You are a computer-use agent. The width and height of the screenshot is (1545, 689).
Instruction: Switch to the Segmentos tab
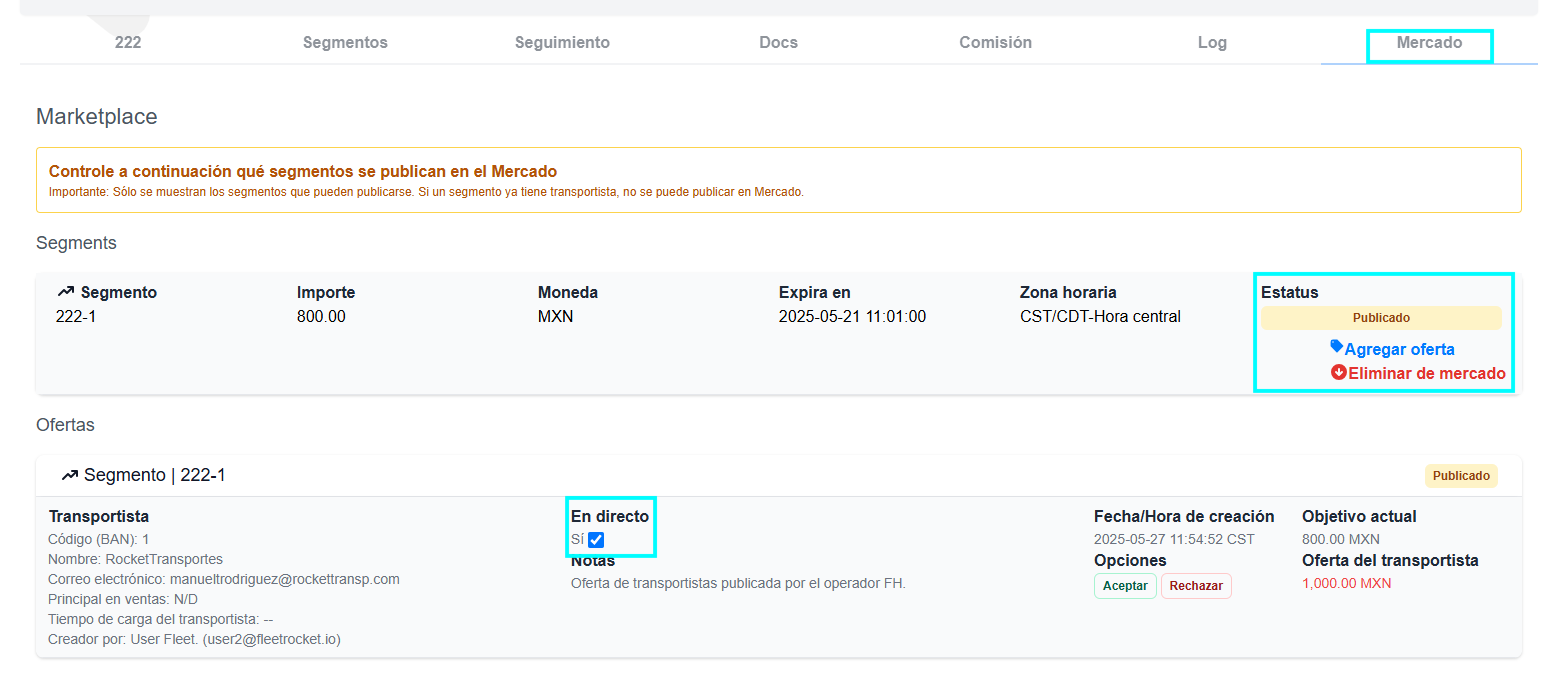coord(345,43)
